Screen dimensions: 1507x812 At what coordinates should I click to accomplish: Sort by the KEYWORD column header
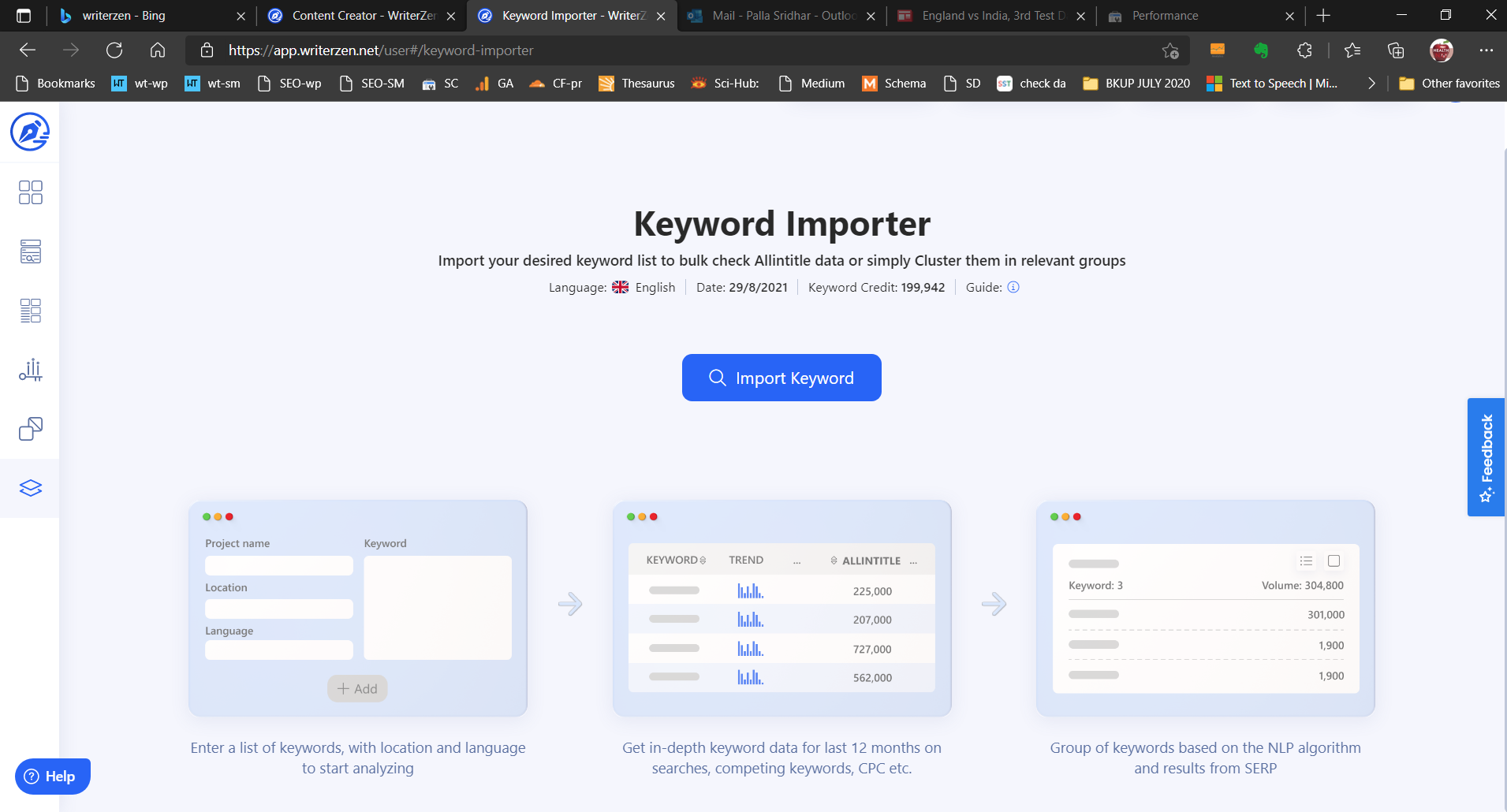pos(676,561)
